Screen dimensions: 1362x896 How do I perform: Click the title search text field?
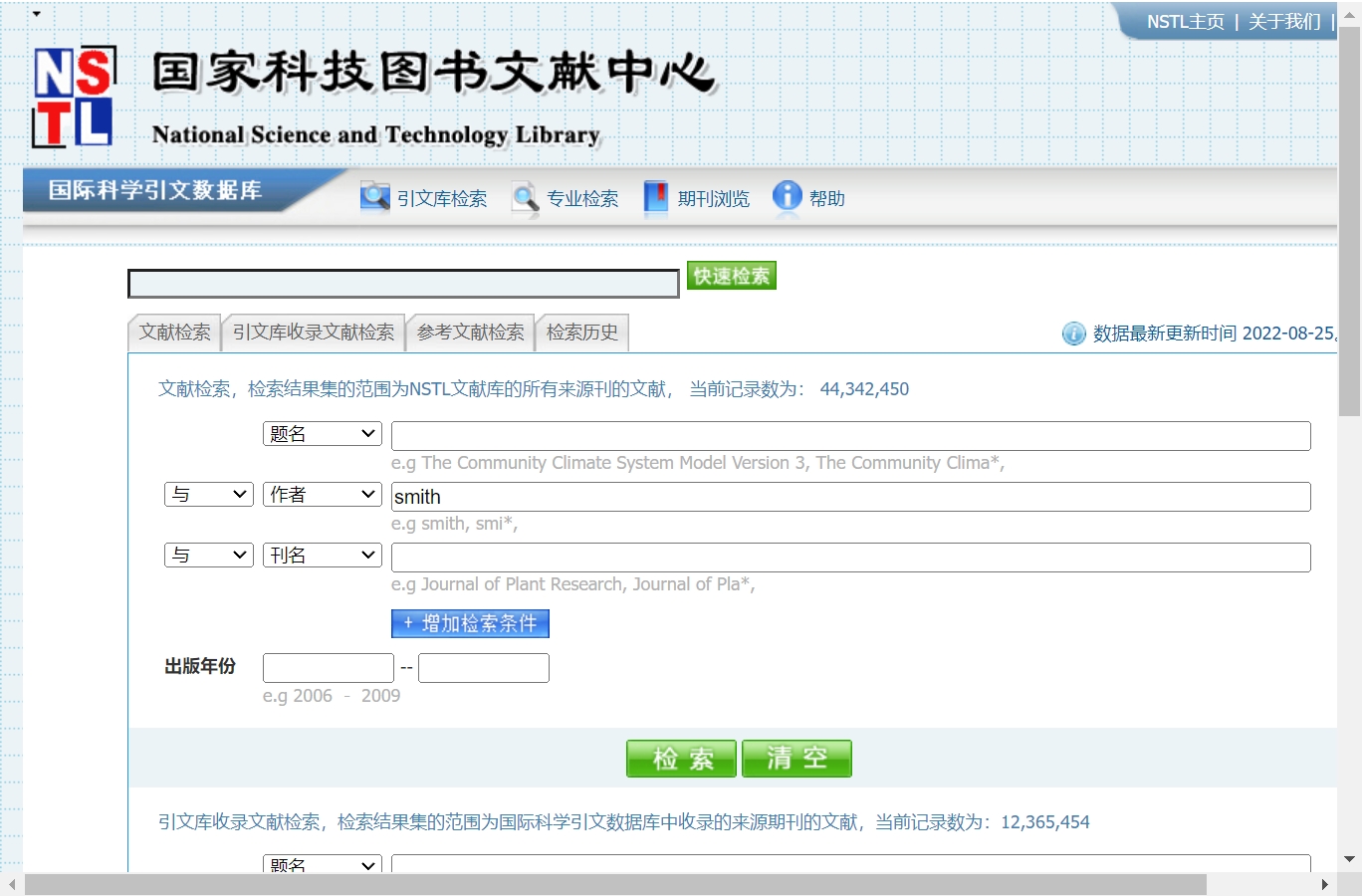click(x=851, y=436)
